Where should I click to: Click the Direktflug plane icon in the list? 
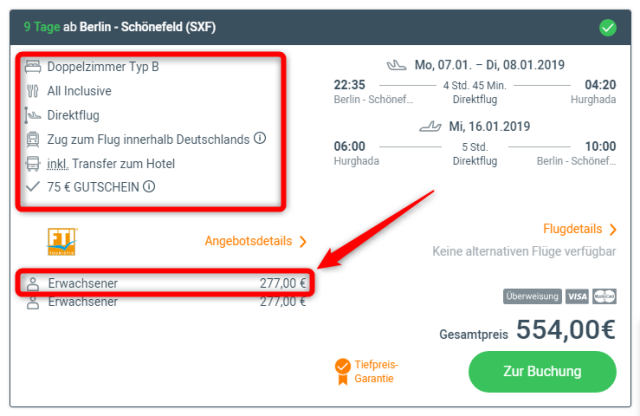tap(33, 115)
